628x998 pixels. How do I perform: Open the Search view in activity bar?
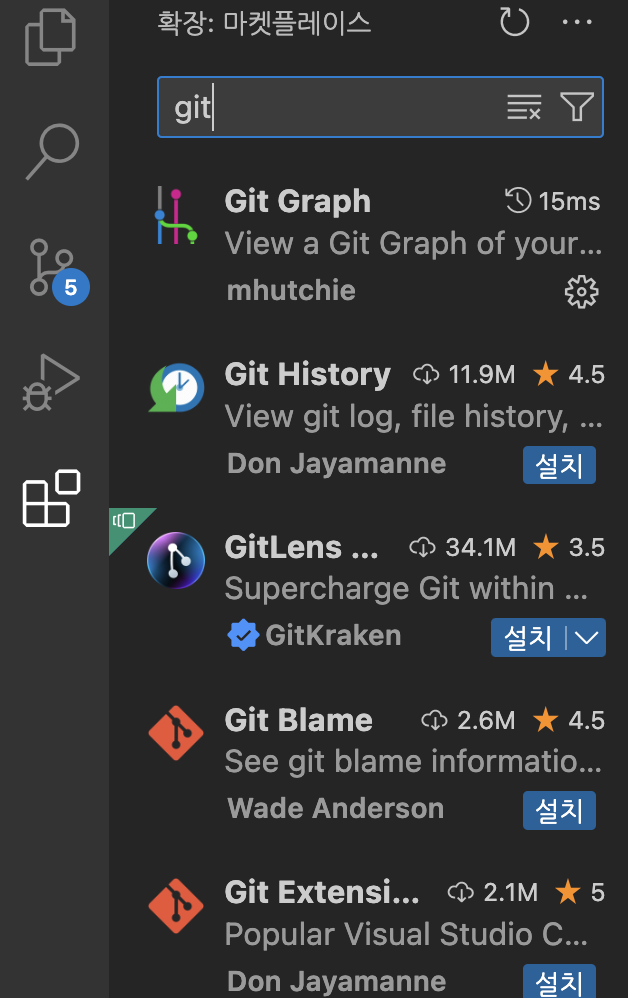53,151
